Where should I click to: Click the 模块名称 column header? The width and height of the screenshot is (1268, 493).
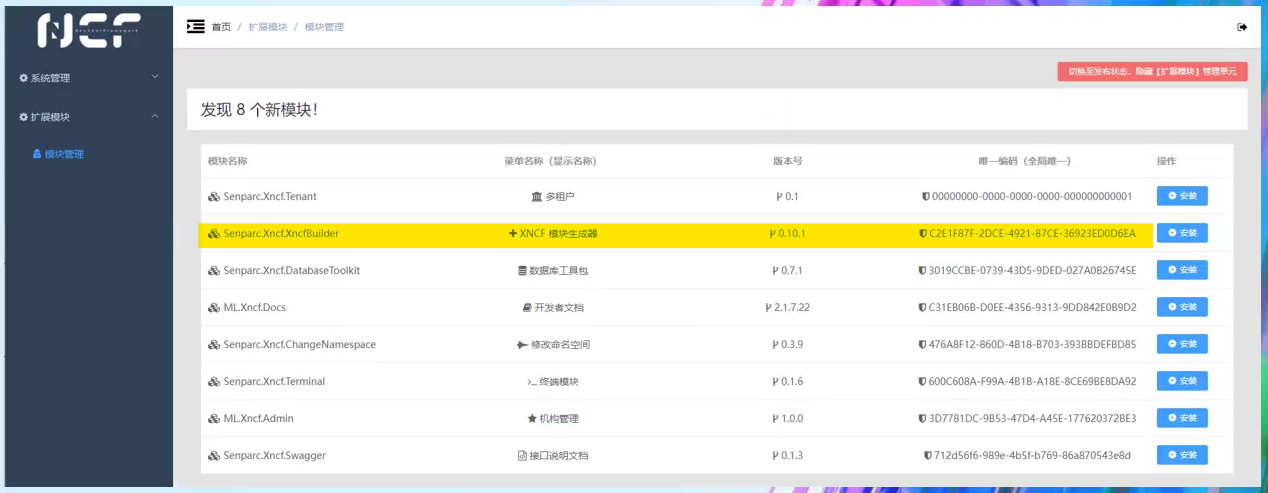[x=228, y=161]
